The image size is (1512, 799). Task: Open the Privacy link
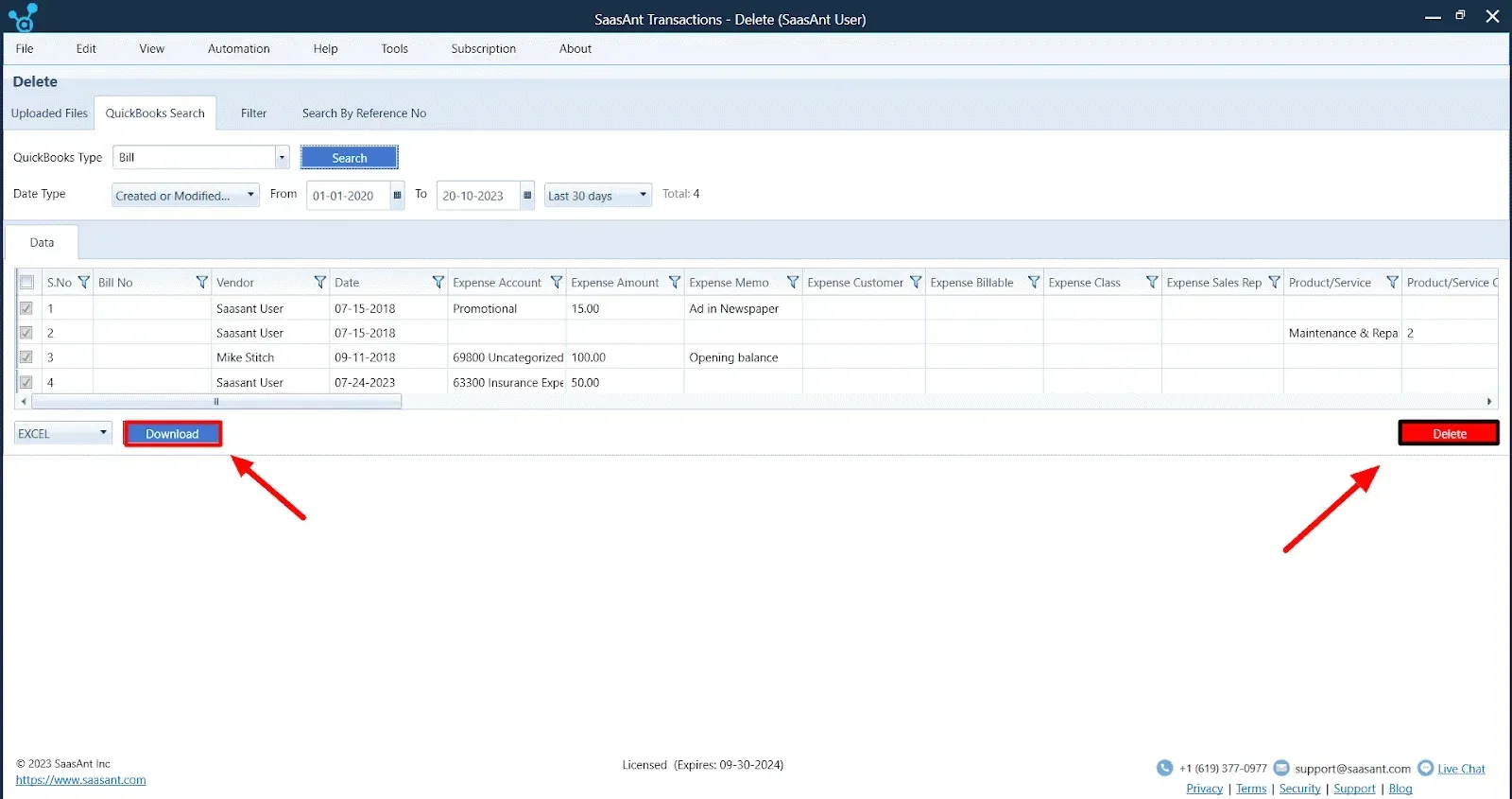tap(1204, 789)
